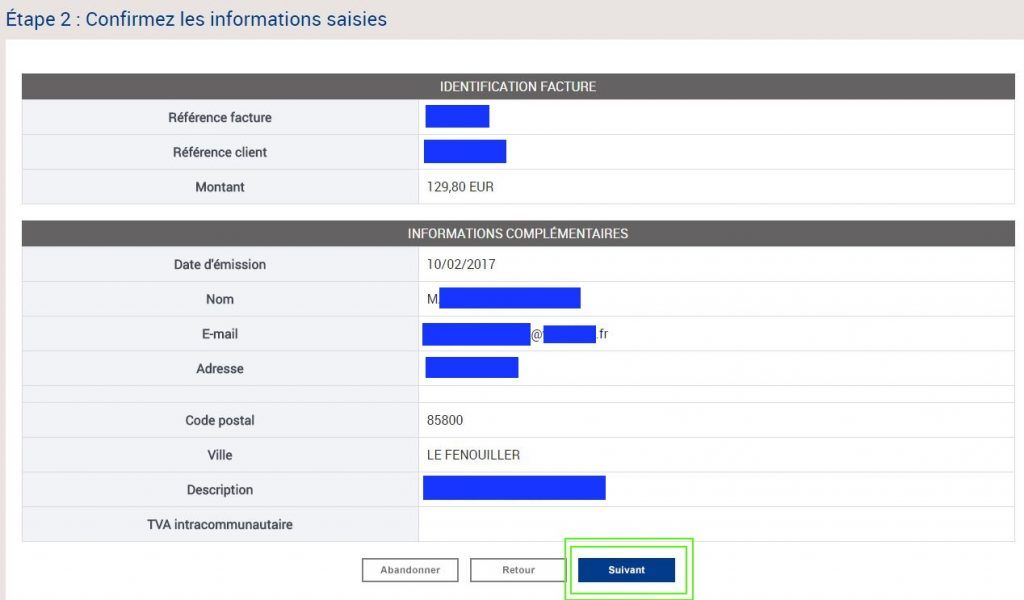Select the 129,80 EUR amount value
The height and width of the screenshot is (600, 1024).
point(461,187)
